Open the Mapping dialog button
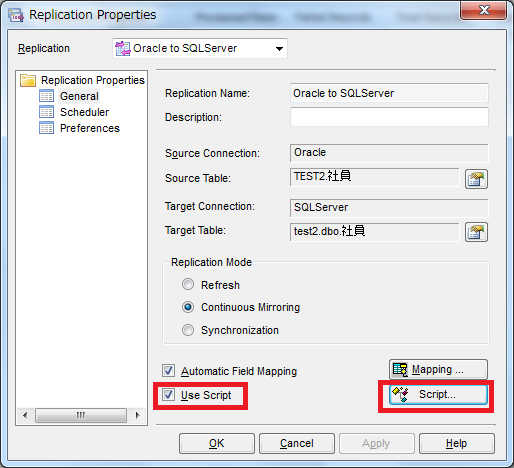This screenshot has width=514, height=468. [438, 369]
